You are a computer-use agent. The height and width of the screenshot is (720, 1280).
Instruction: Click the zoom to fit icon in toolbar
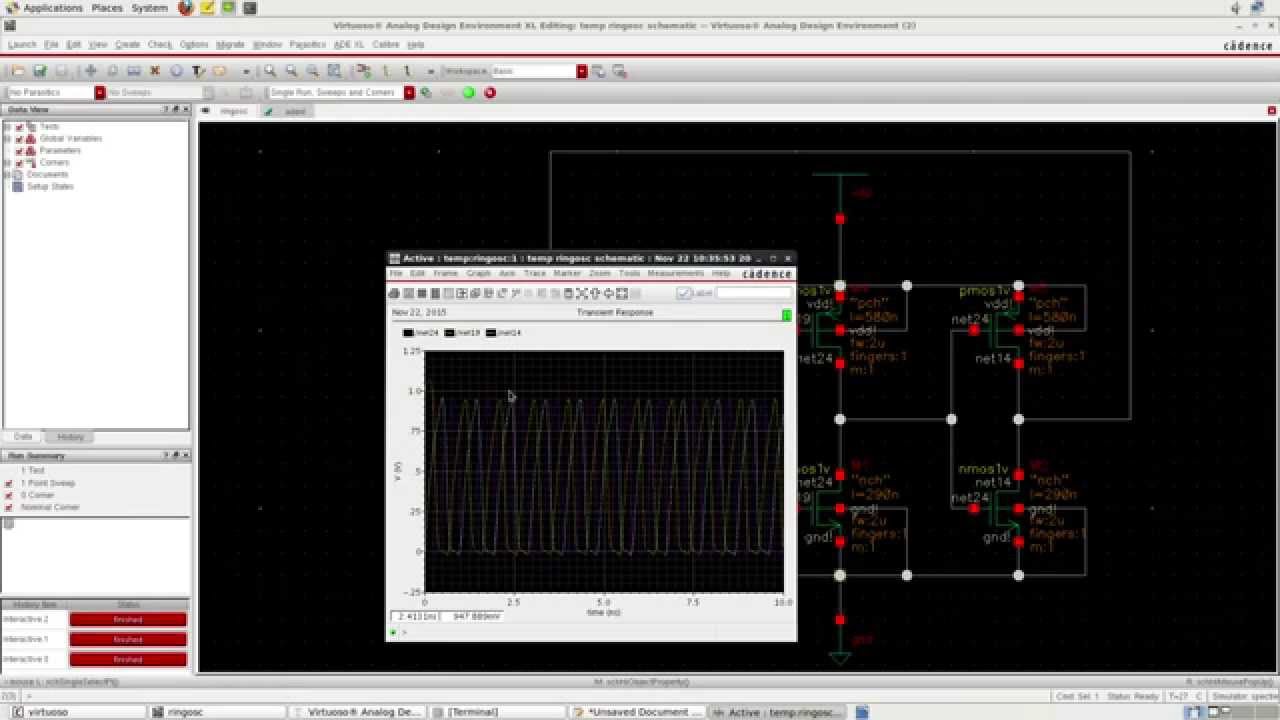(x=334, y=71)
